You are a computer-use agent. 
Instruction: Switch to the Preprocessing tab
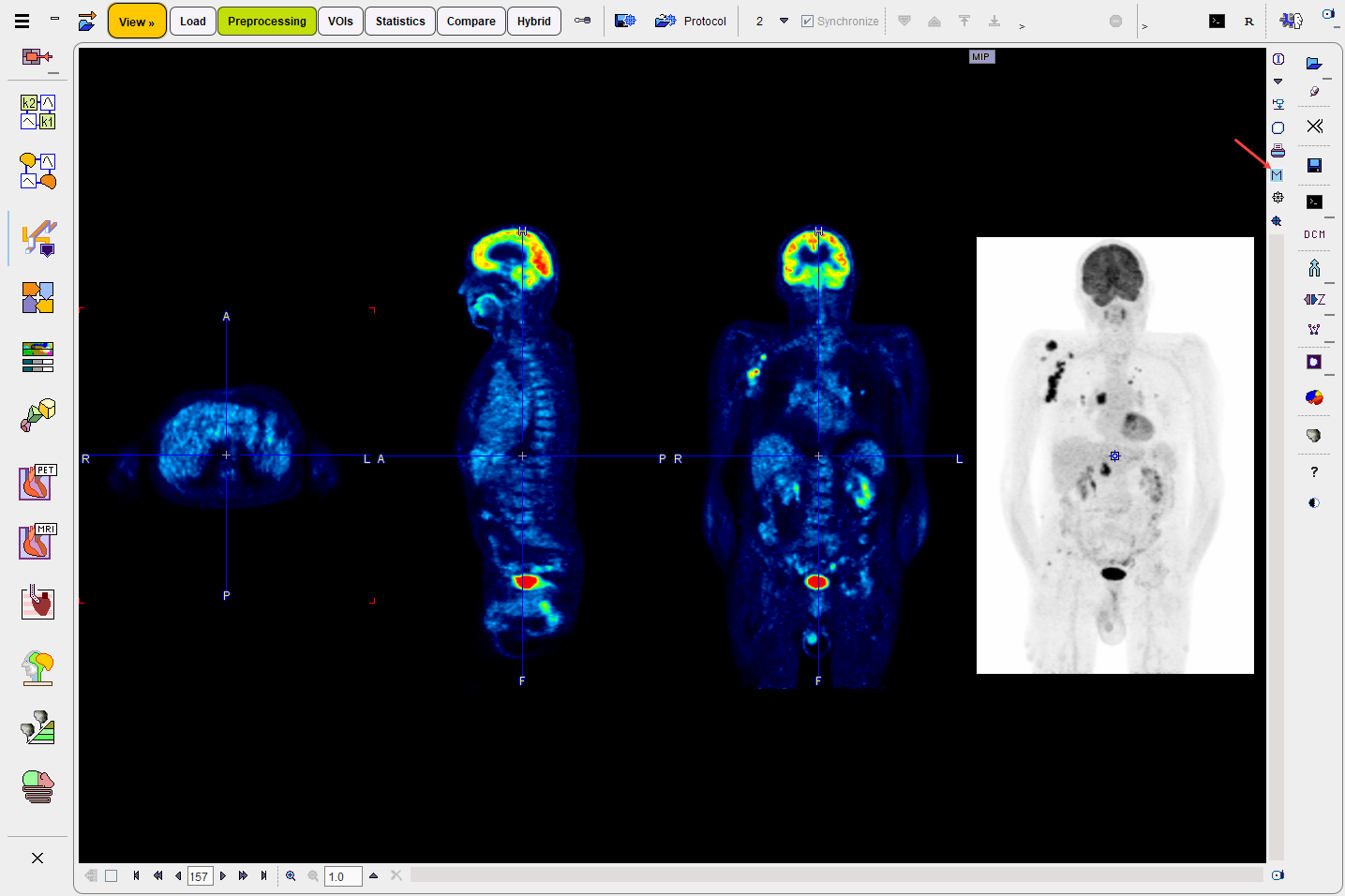[267, 21]
